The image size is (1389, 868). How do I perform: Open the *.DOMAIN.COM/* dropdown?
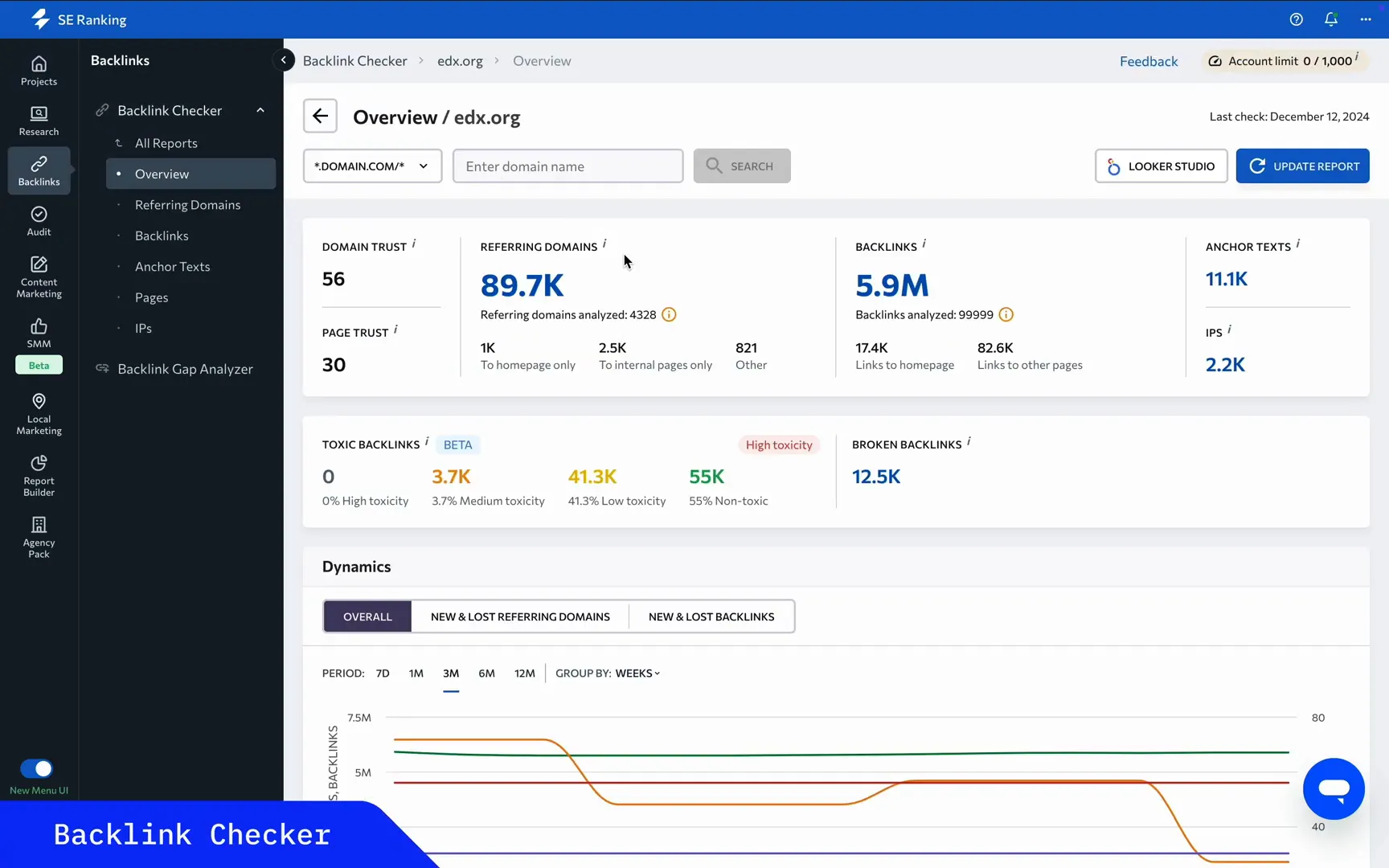tap(372, 166)
